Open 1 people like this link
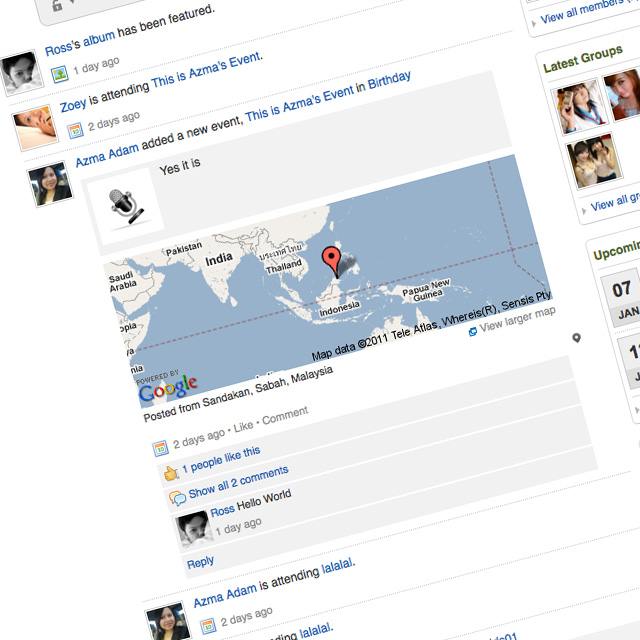 tap(221, 460)
